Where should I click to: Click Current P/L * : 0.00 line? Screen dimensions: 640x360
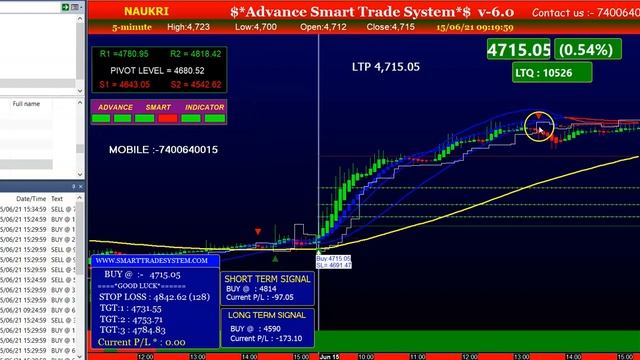[142, 342]
